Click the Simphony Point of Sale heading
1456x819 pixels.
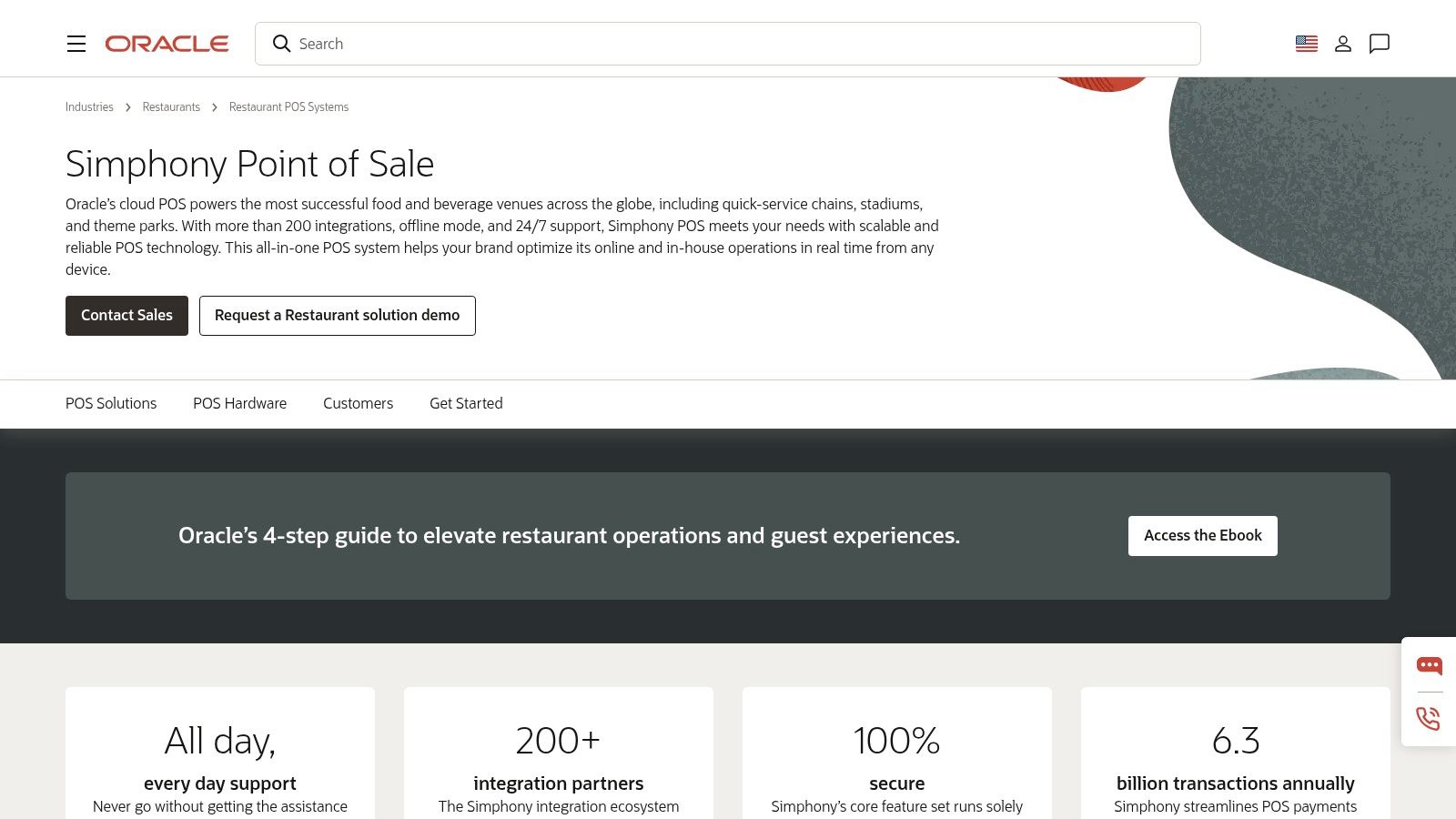(x=250, y=164)
